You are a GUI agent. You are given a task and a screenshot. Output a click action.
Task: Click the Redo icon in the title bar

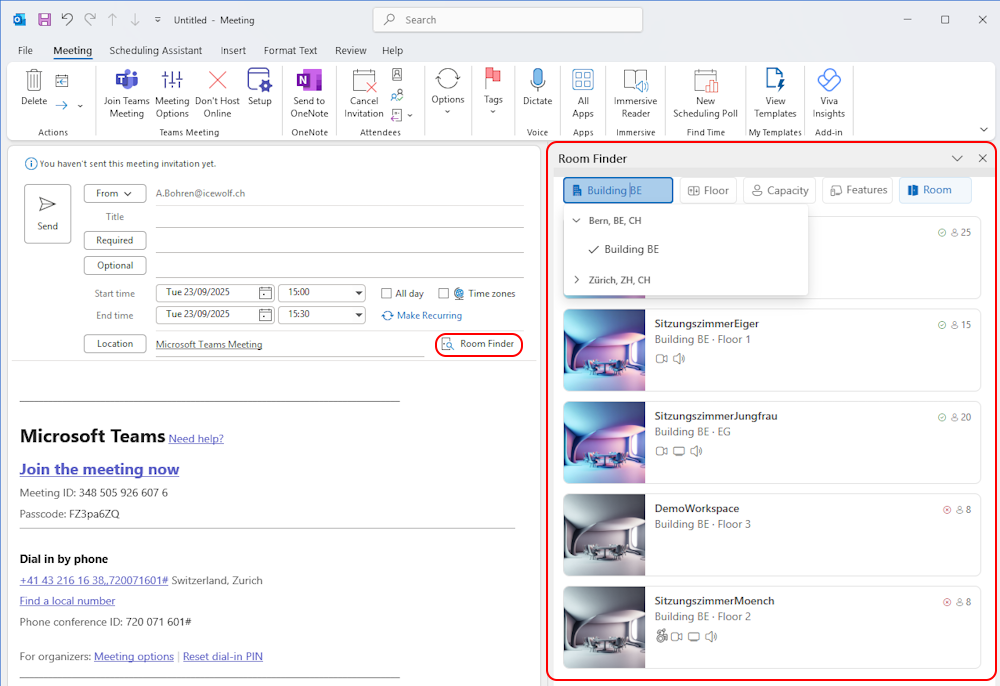(90, 20)
